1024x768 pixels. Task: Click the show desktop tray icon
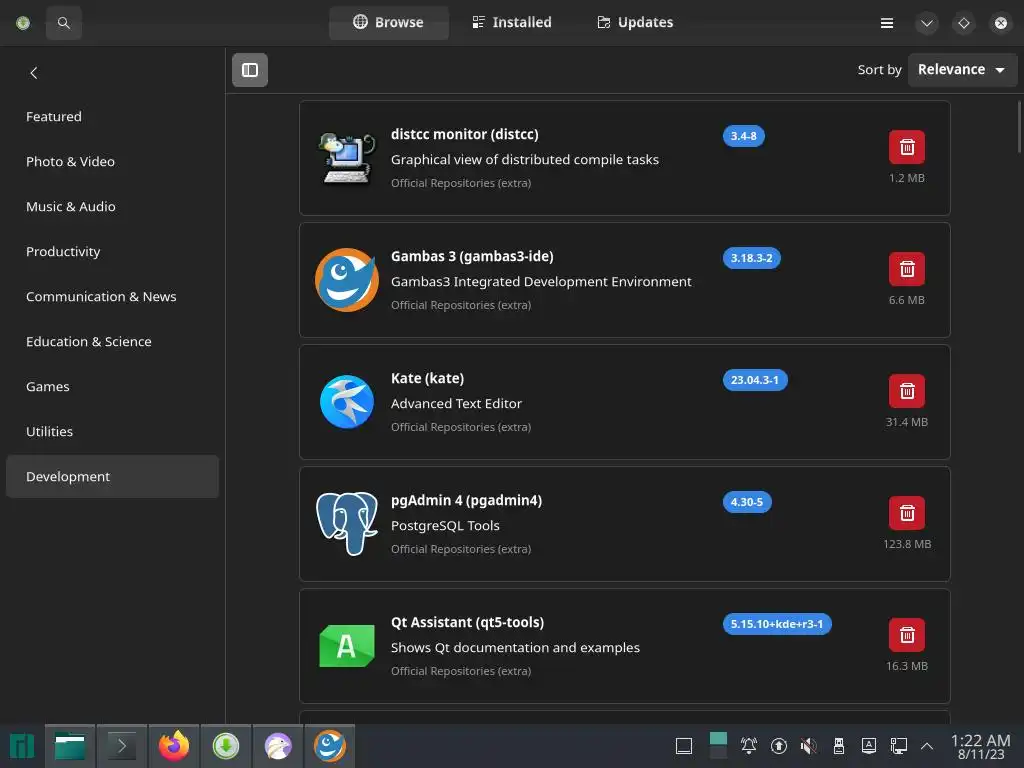pos(684,746)
